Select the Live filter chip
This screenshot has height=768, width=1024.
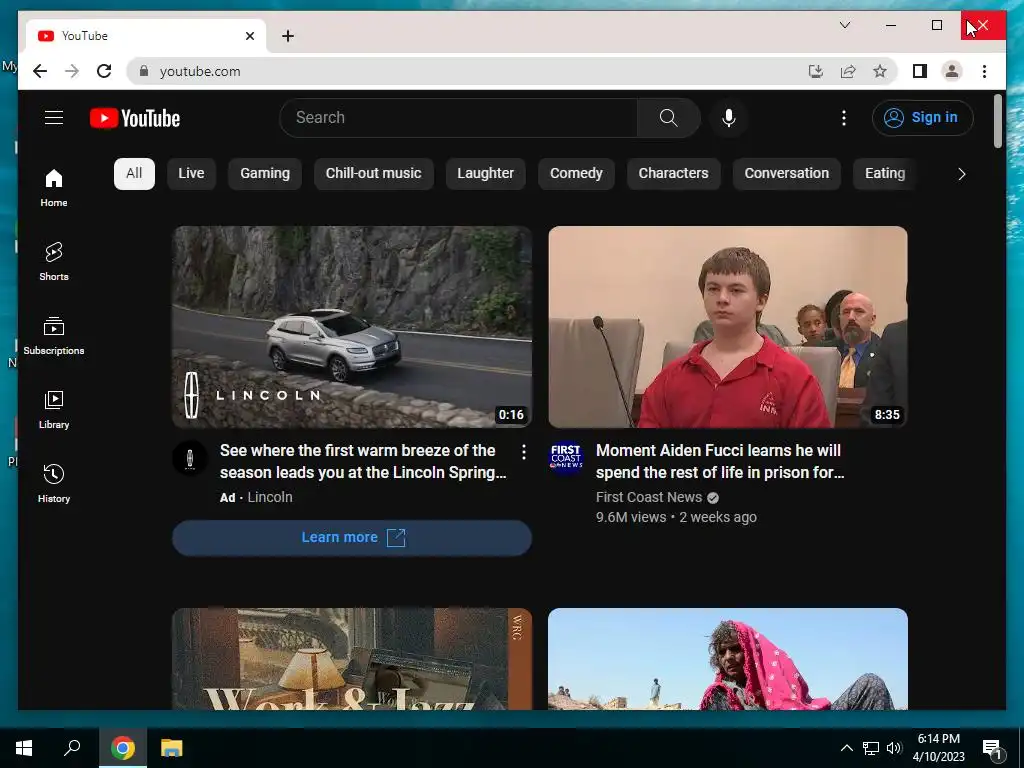(191, 174)
